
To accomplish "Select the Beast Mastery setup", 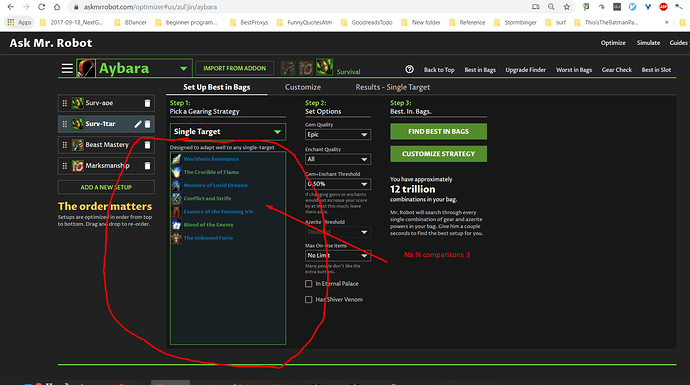I will [x=106, y=145].
